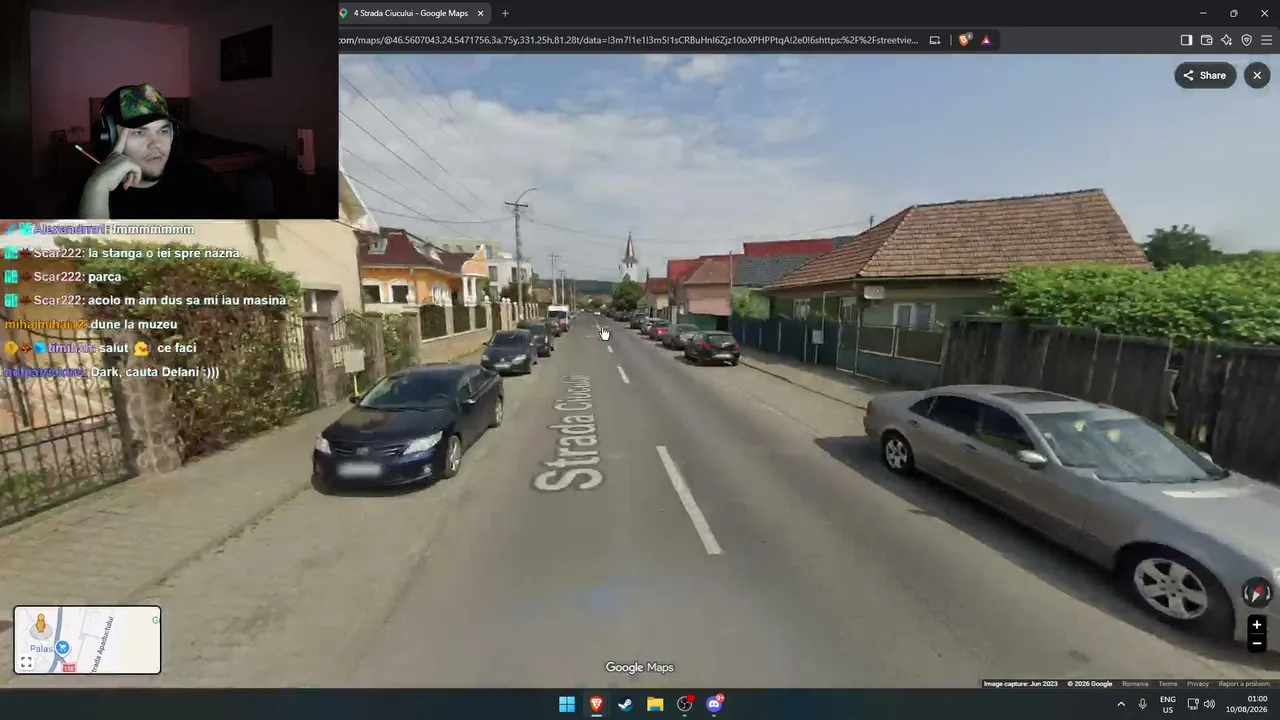Viewport: 1280px width, 720px height.
Task: Open the Windows Start menu
Action: coord(567,704)
